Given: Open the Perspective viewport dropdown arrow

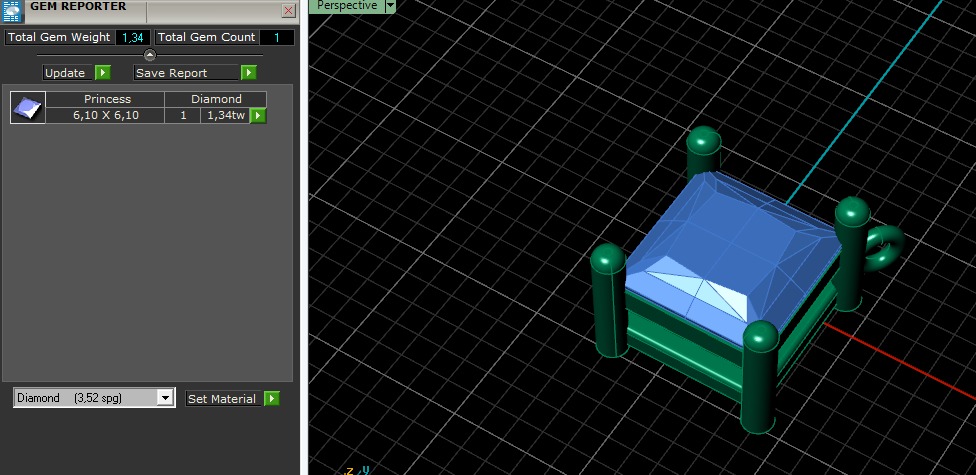Looking at the screenshot, I should click(x=390, y=6).
